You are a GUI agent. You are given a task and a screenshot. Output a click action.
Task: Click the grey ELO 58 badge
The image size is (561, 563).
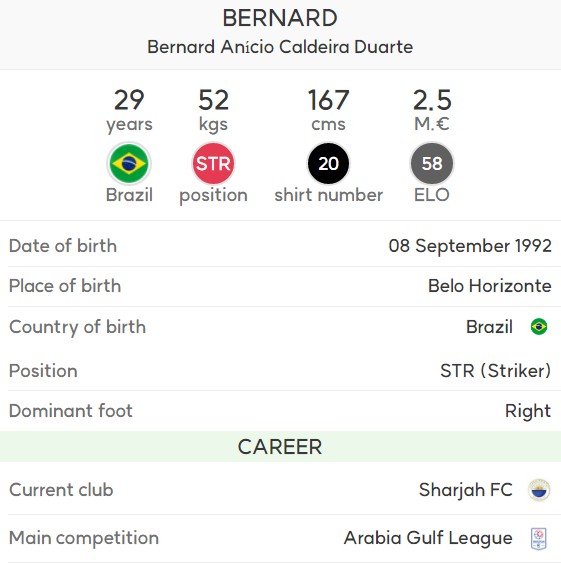pos(432,163)
